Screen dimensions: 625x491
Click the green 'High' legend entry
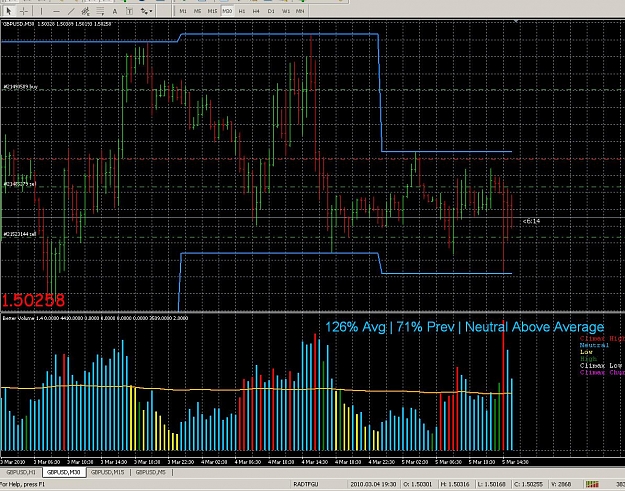pyautogui.click(x=588, y=359)
